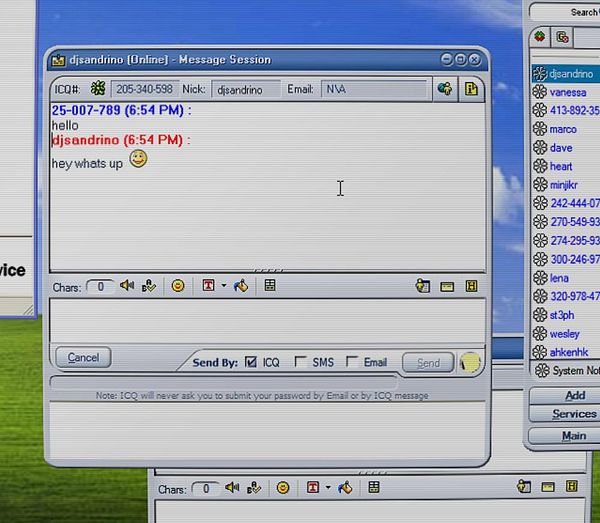
Task: Click yellow card icon in back window toolbar
Action: (548, 487)
